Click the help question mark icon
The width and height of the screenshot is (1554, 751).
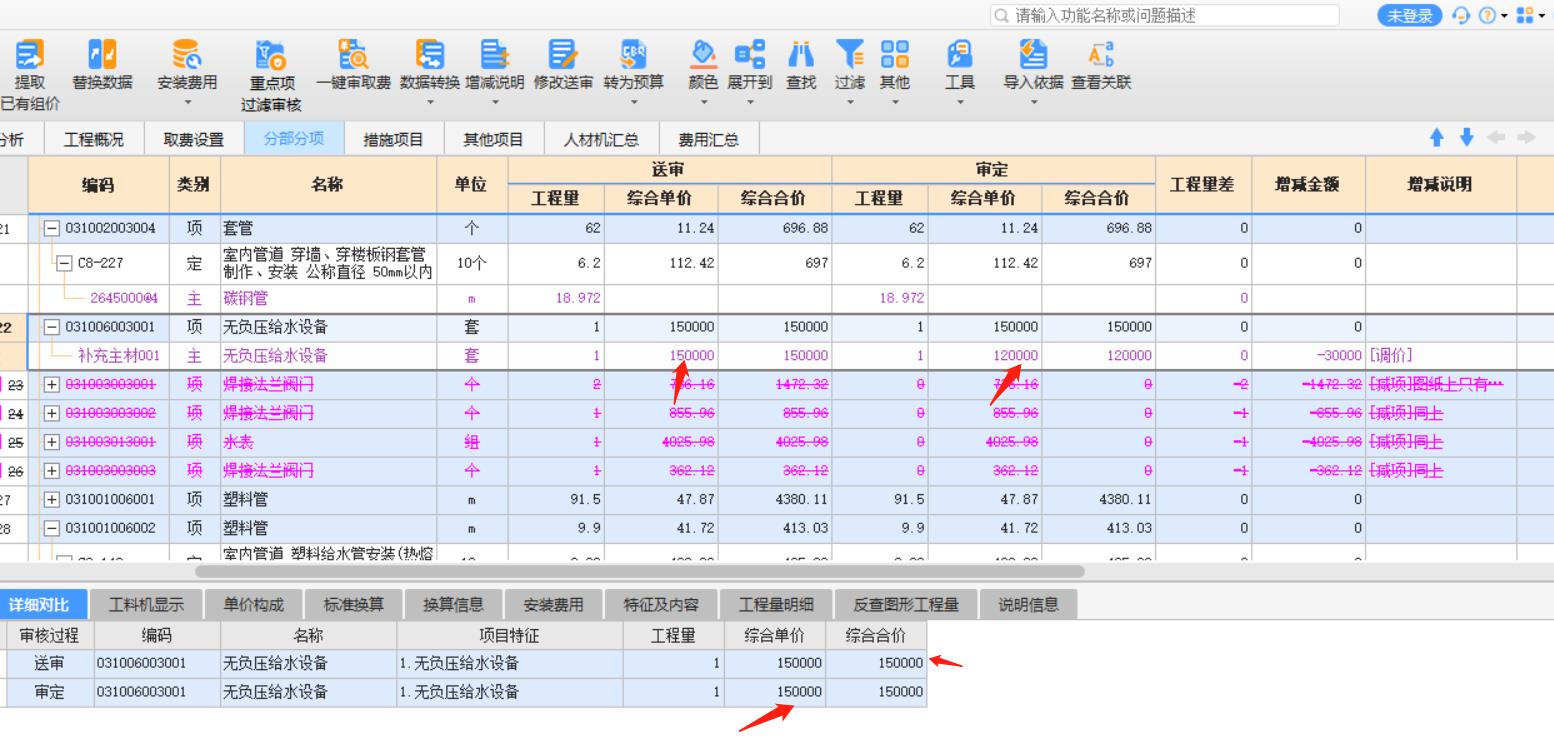click(1486, 15)
